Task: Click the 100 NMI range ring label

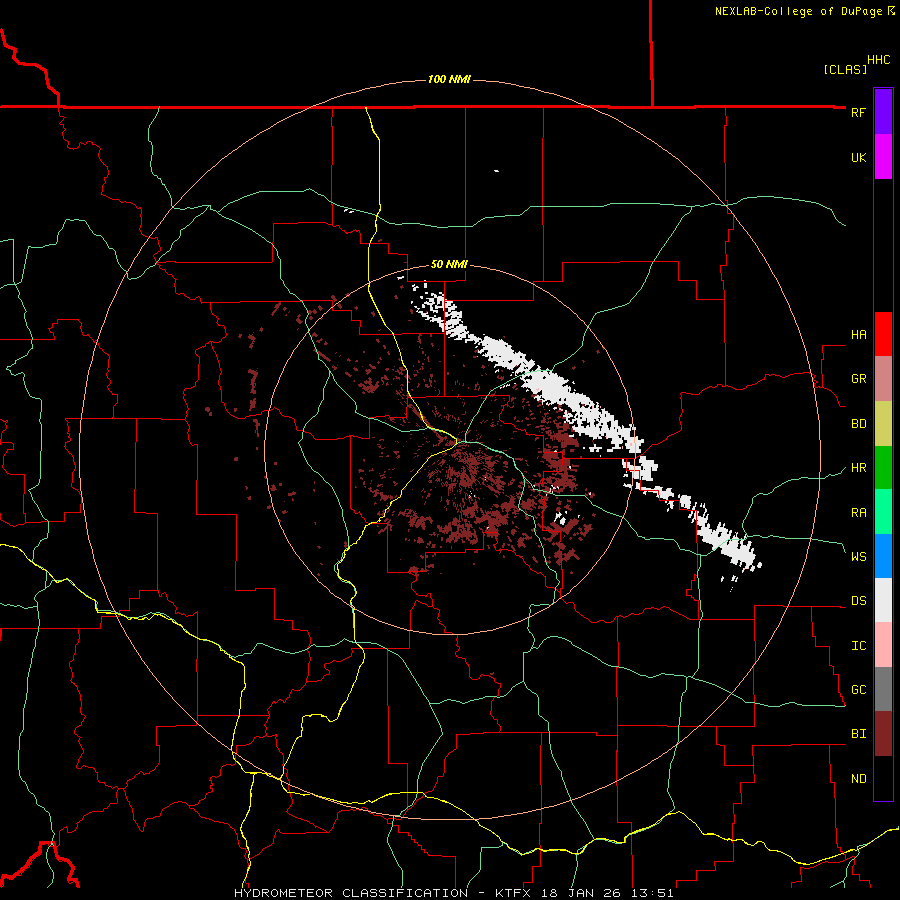Action: [x=449, y=79]
